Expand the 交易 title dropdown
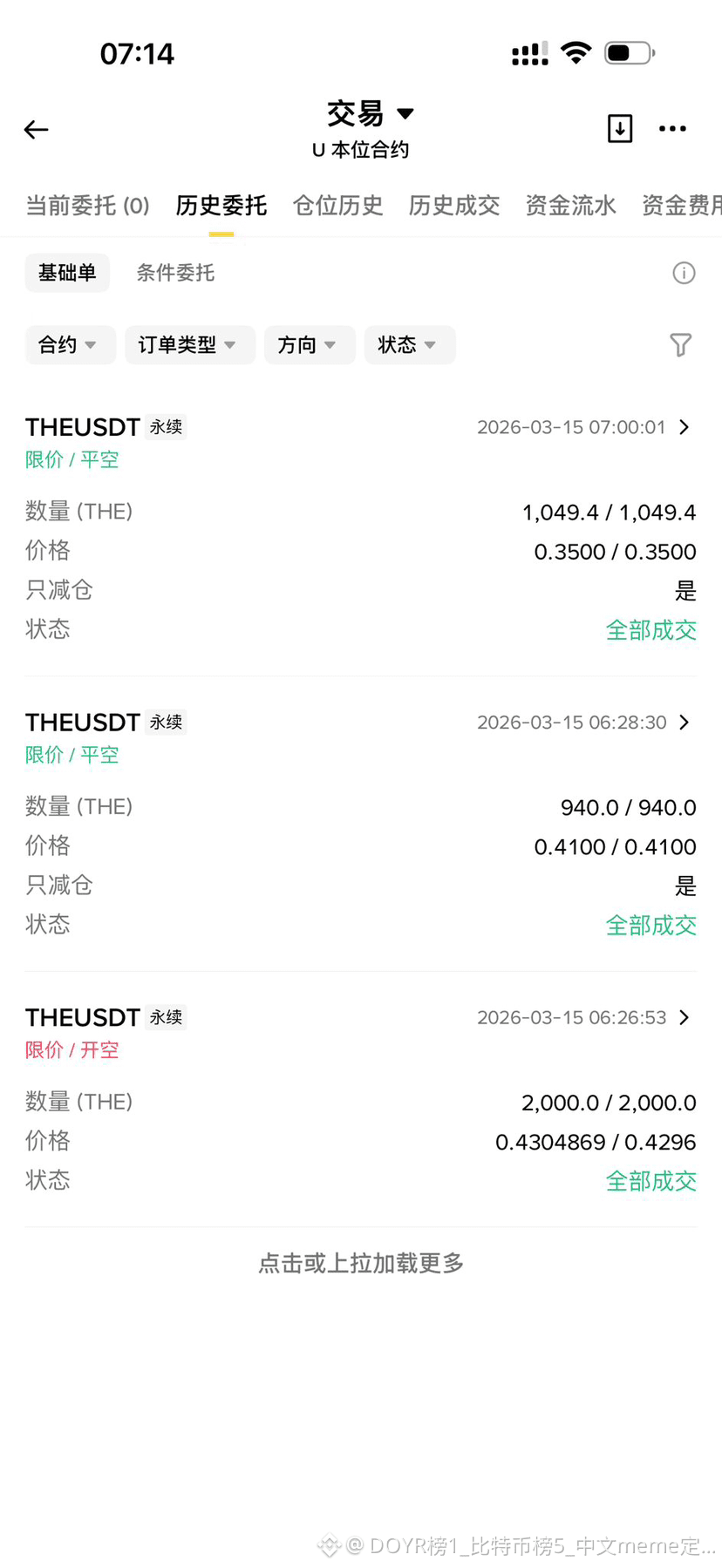Screen dimensions: 722x1568 [x=370, y=113]
